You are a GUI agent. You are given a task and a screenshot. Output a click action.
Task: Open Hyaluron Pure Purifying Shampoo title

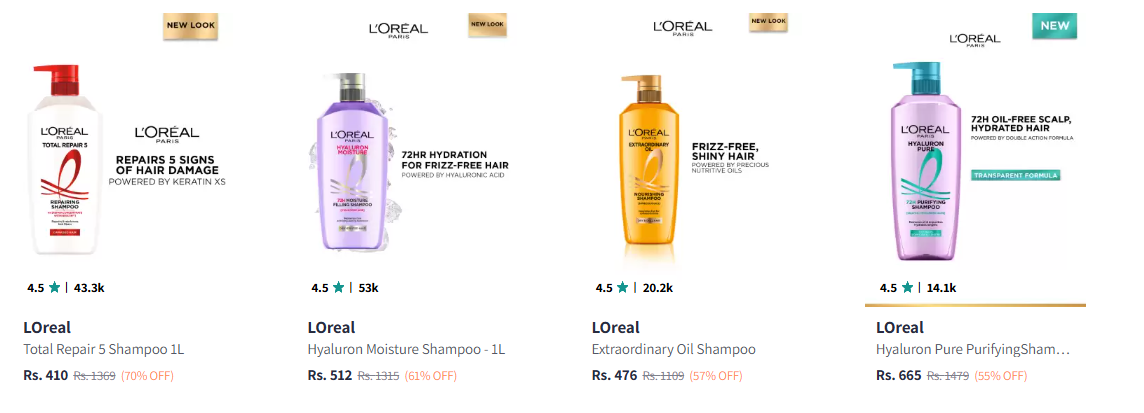(972, 350)
